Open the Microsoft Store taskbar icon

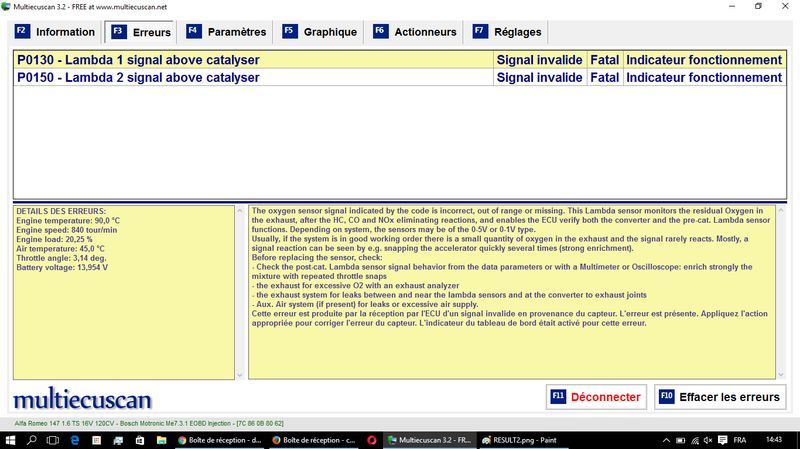tap(140, 440)
